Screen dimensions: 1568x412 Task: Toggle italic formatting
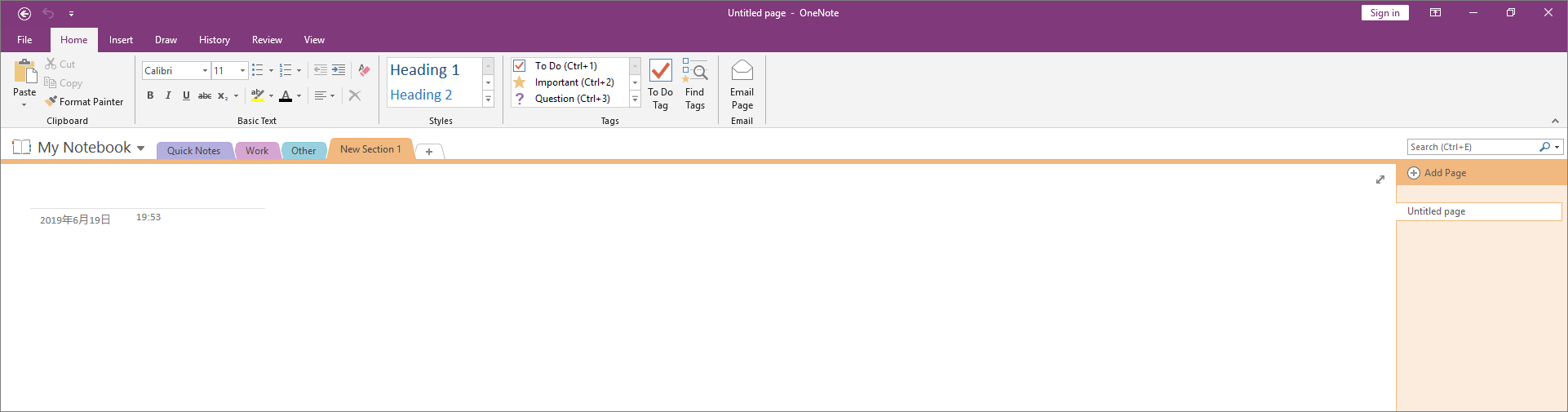[x=168, y=95]
